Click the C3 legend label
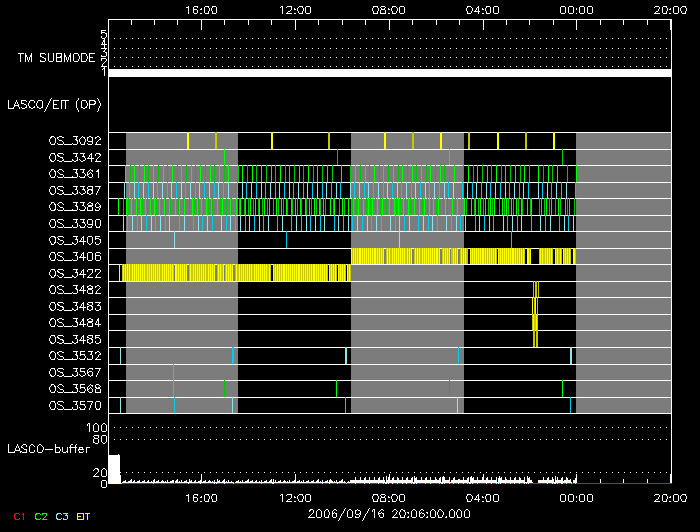The height and width of the screenshot is (532, 700). 64,515
